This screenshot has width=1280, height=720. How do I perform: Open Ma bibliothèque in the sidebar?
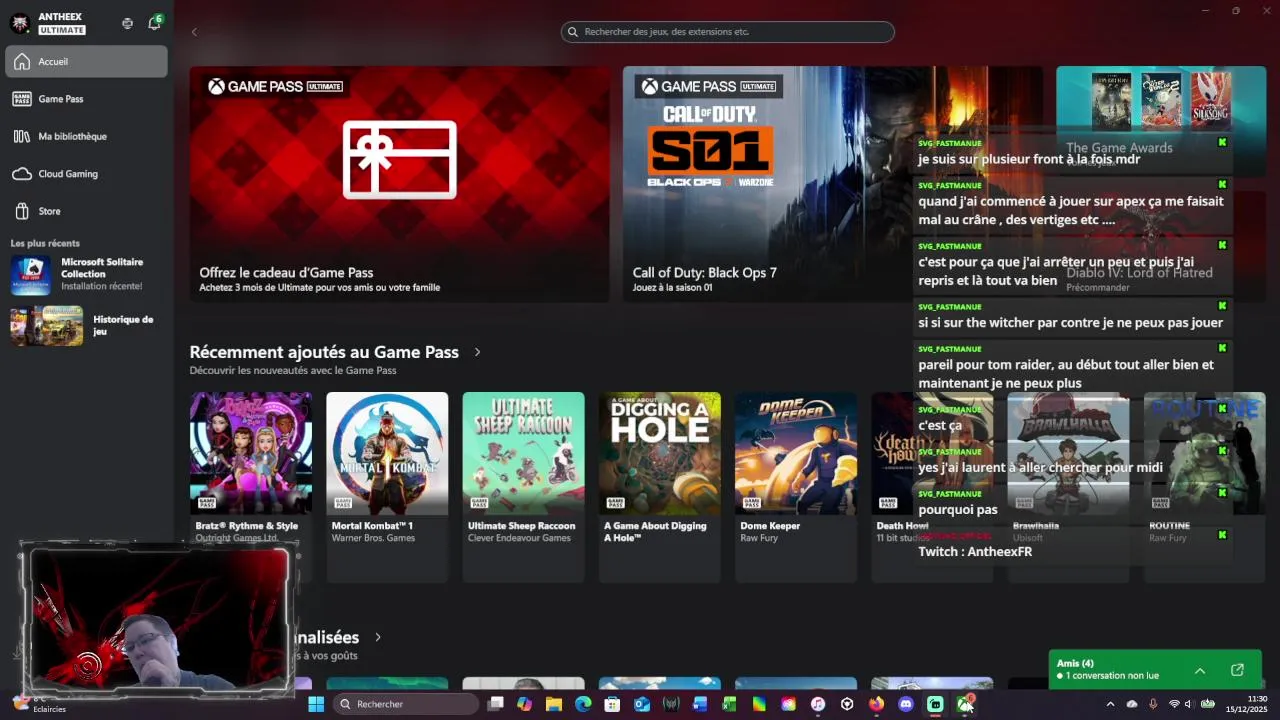click(x=86, y=136)
